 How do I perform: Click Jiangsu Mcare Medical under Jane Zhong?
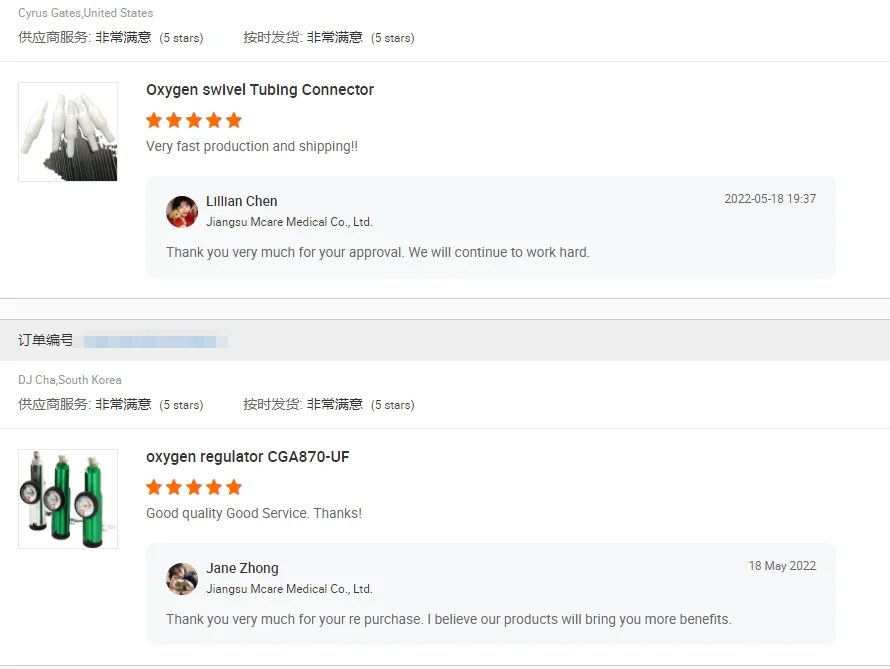(x=289, y=589)
